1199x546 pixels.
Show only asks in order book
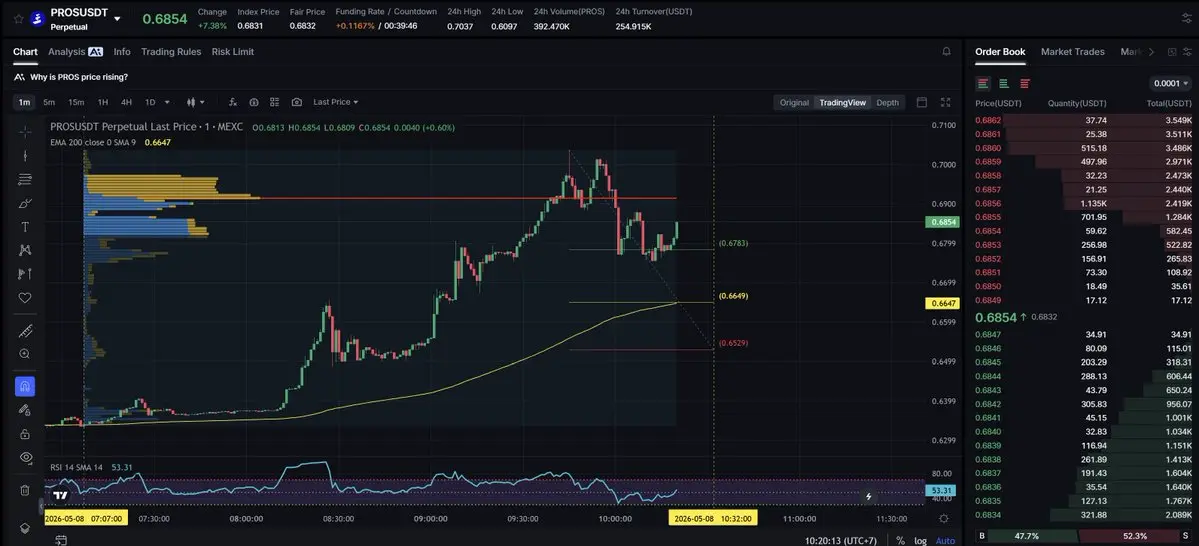click(x=1025, y=83)
